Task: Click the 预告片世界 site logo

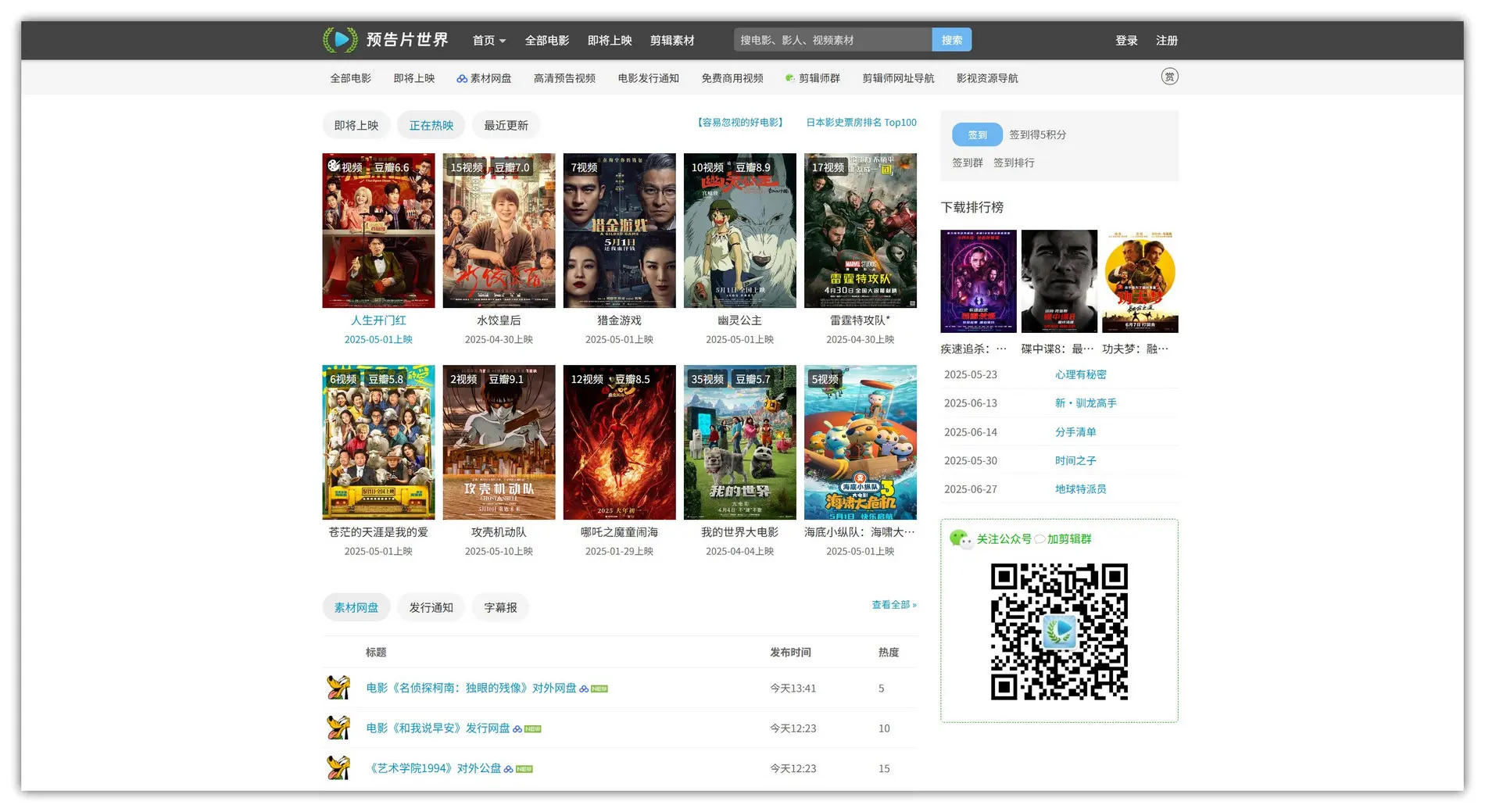Action: click(x=386, y=40)
